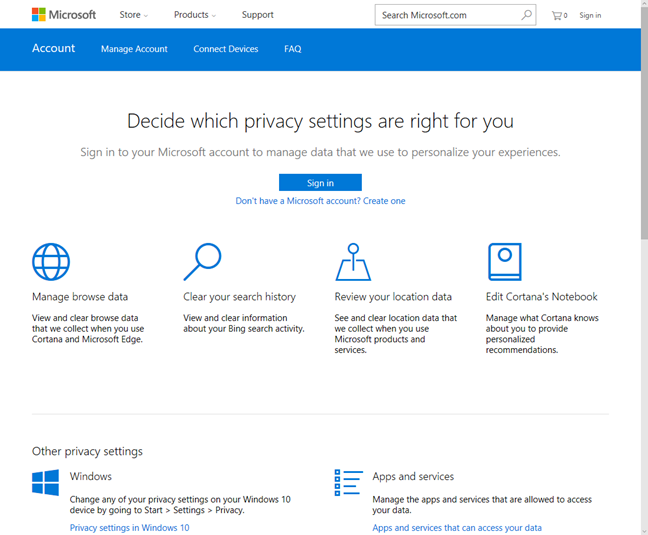648x535 pixels.
Task: Click the magnifier icon in search box
Action: 526,15
